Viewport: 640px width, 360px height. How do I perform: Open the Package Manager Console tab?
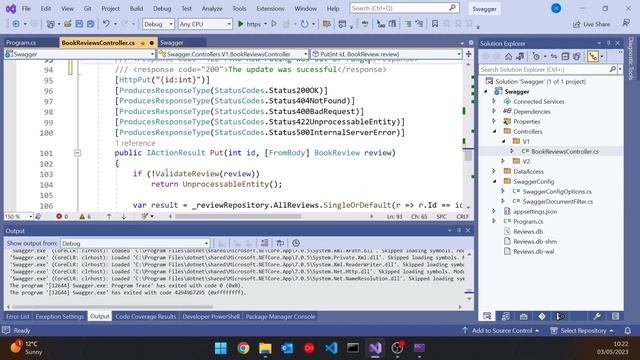click(x=280, y=316)
